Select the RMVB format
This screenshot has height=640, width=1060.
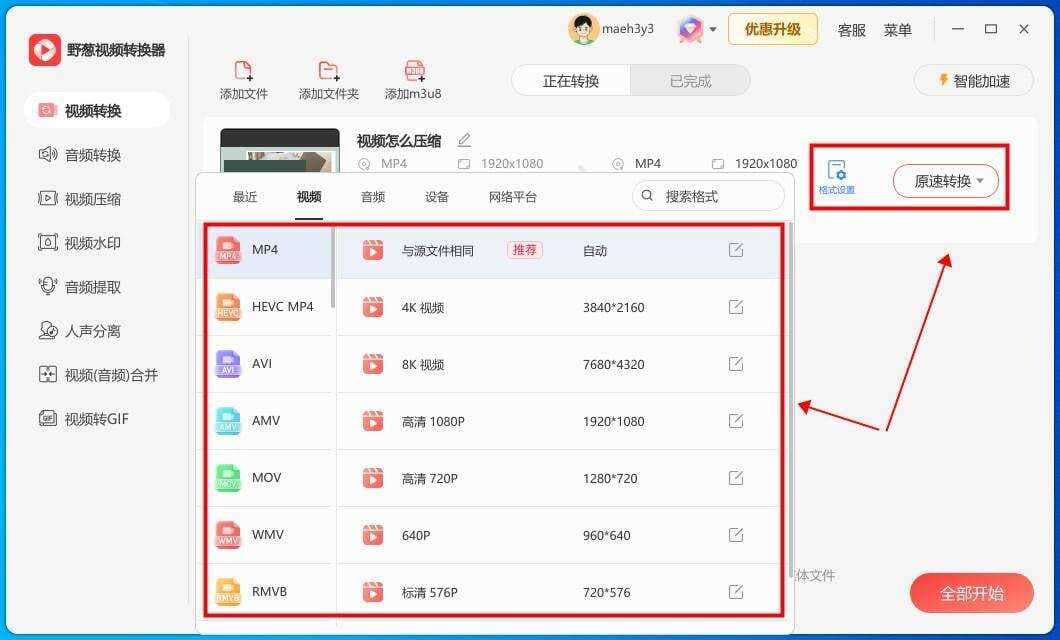click(269, 591)
